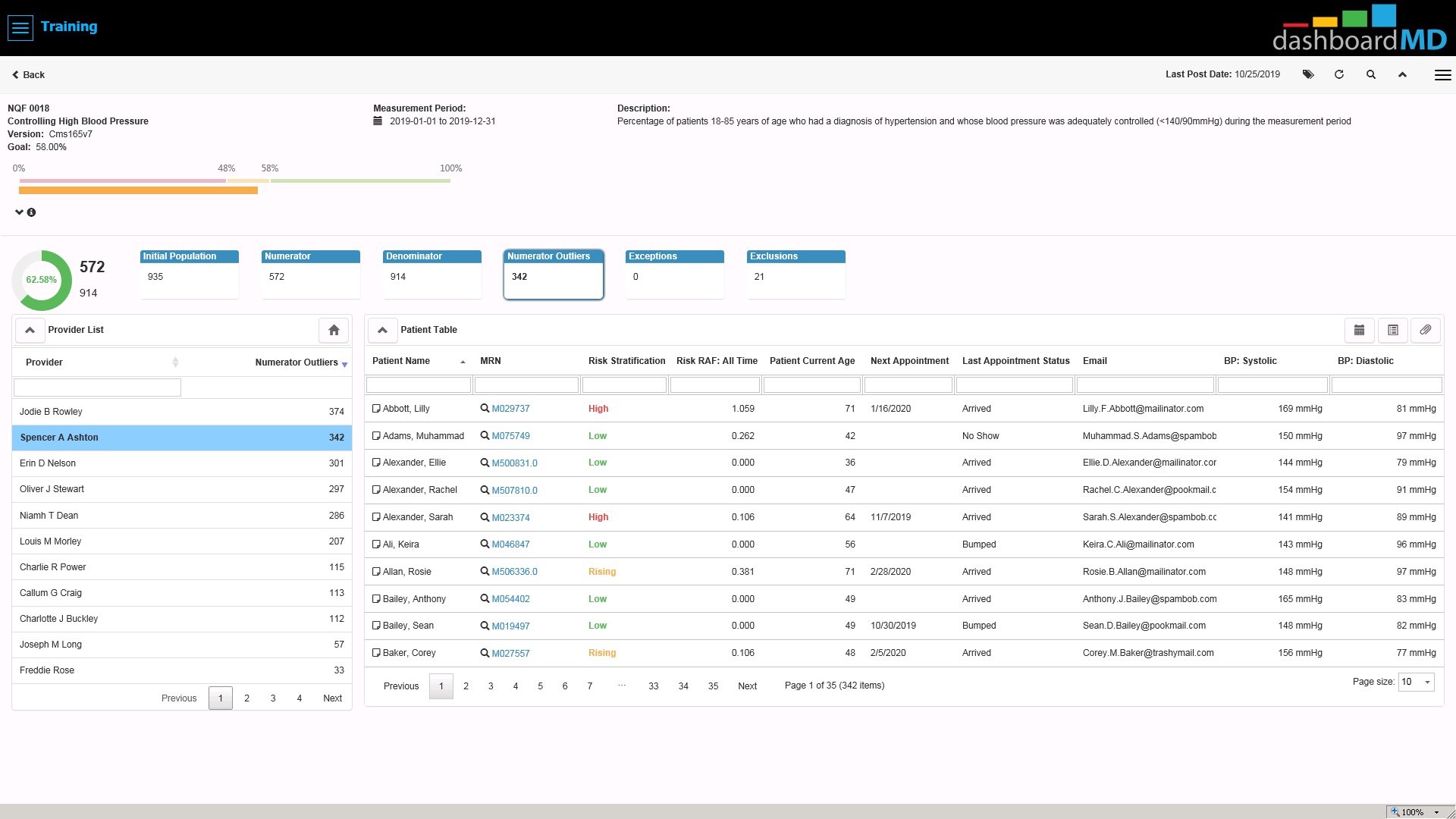
Task: Click the Back button
Action: point(28,74)
